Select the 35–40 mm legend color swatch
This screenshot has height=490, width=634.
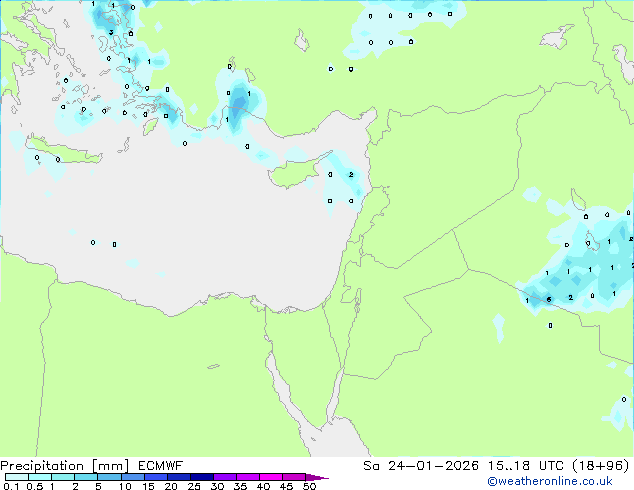tap(247, 477)
